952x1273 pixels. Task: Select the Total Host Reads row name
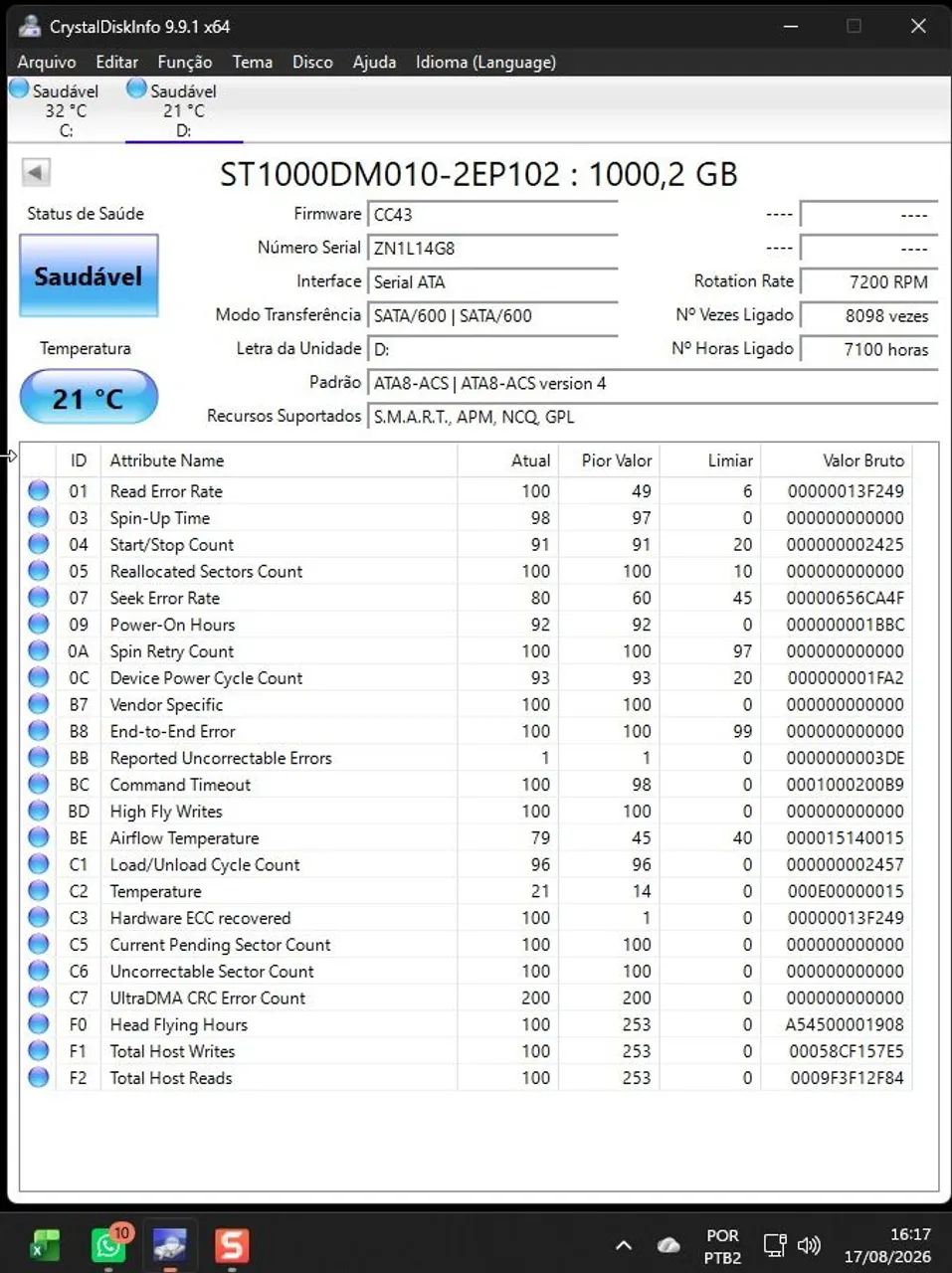tap(171, 1077)
